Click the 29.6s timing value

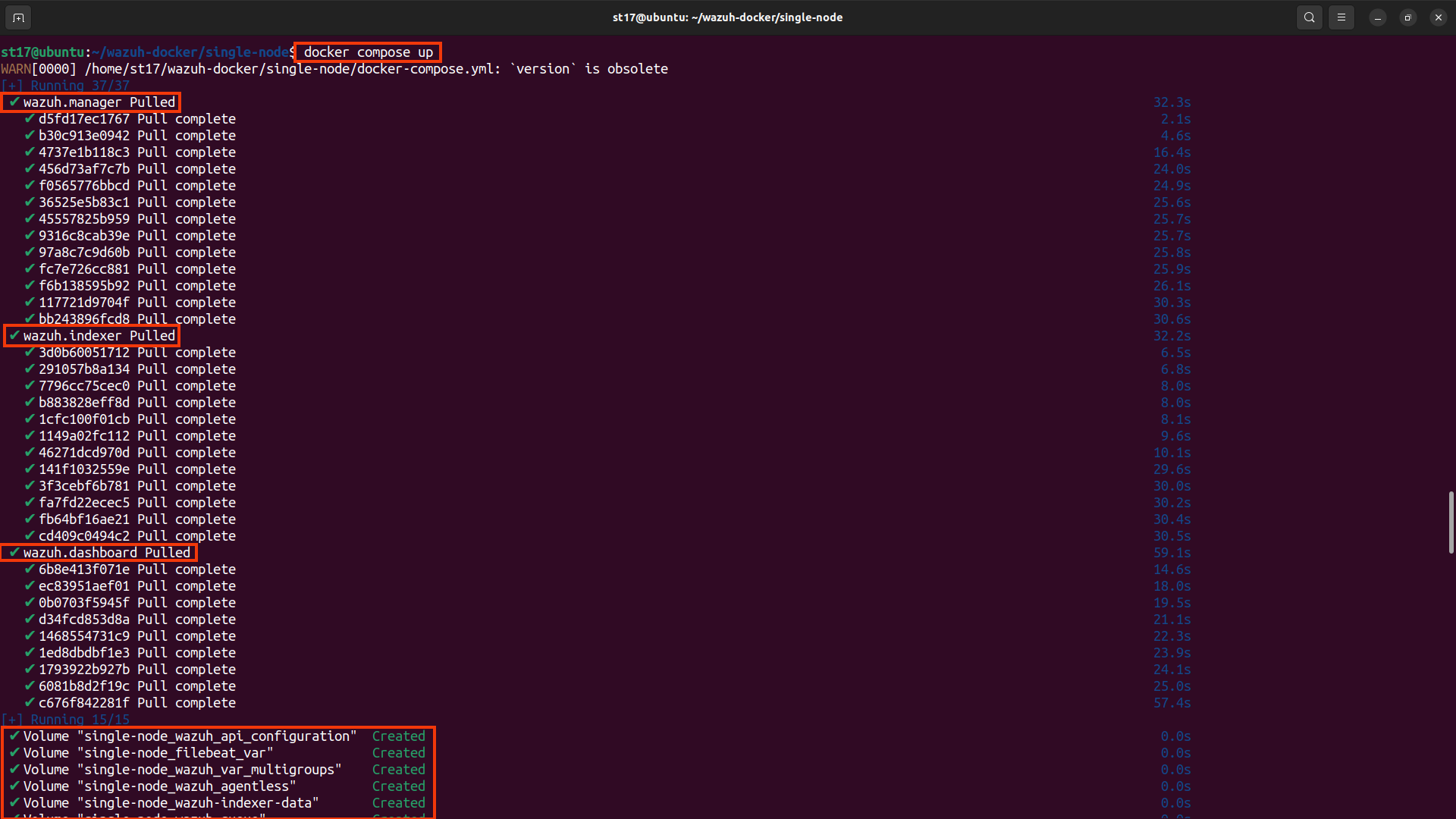1172,469
